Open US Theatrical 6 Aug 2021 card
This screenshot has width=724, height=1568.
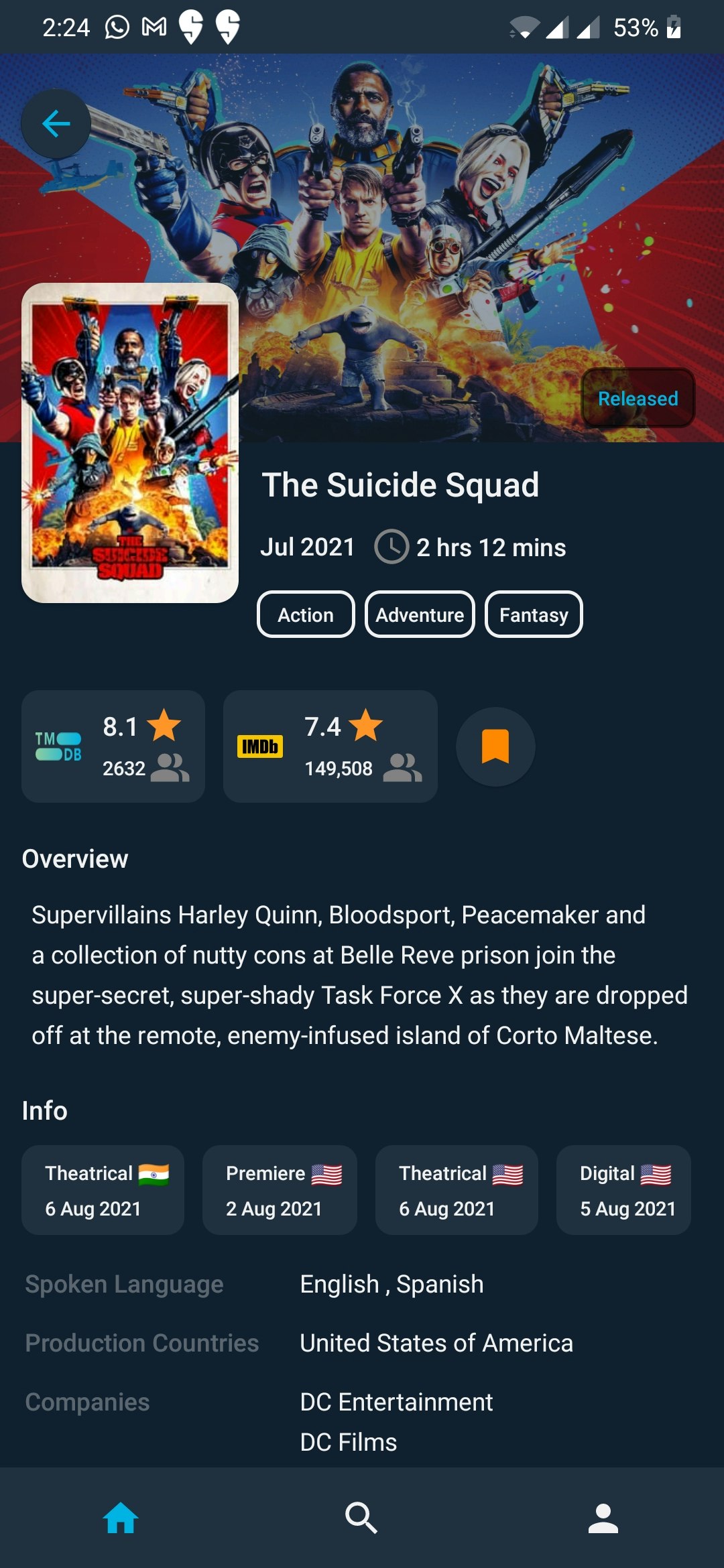(x=457, y=1190)
